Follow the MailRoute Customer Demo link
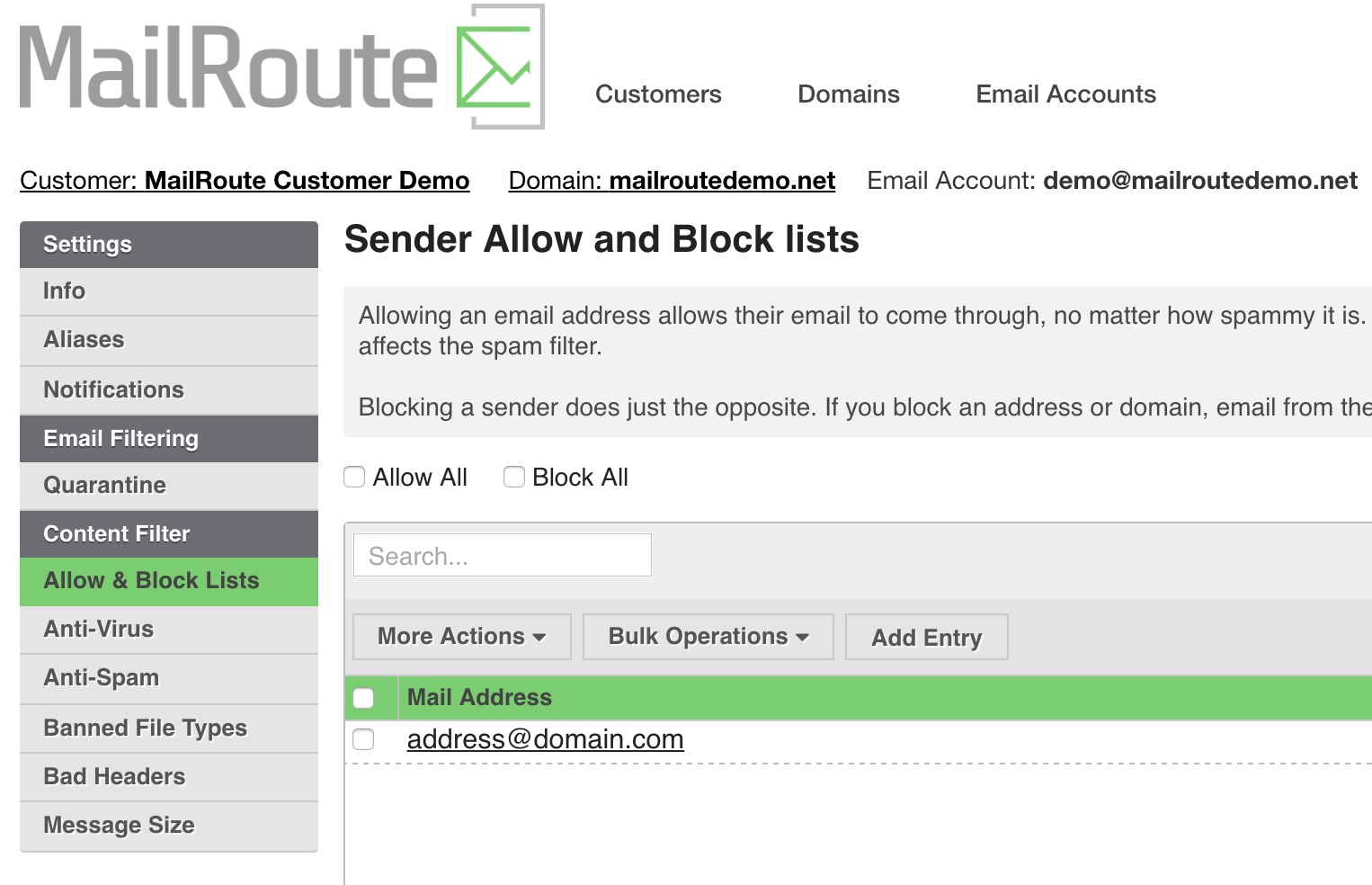The width and height of the screenshot is (1372, 885). [x=307, y=181]
